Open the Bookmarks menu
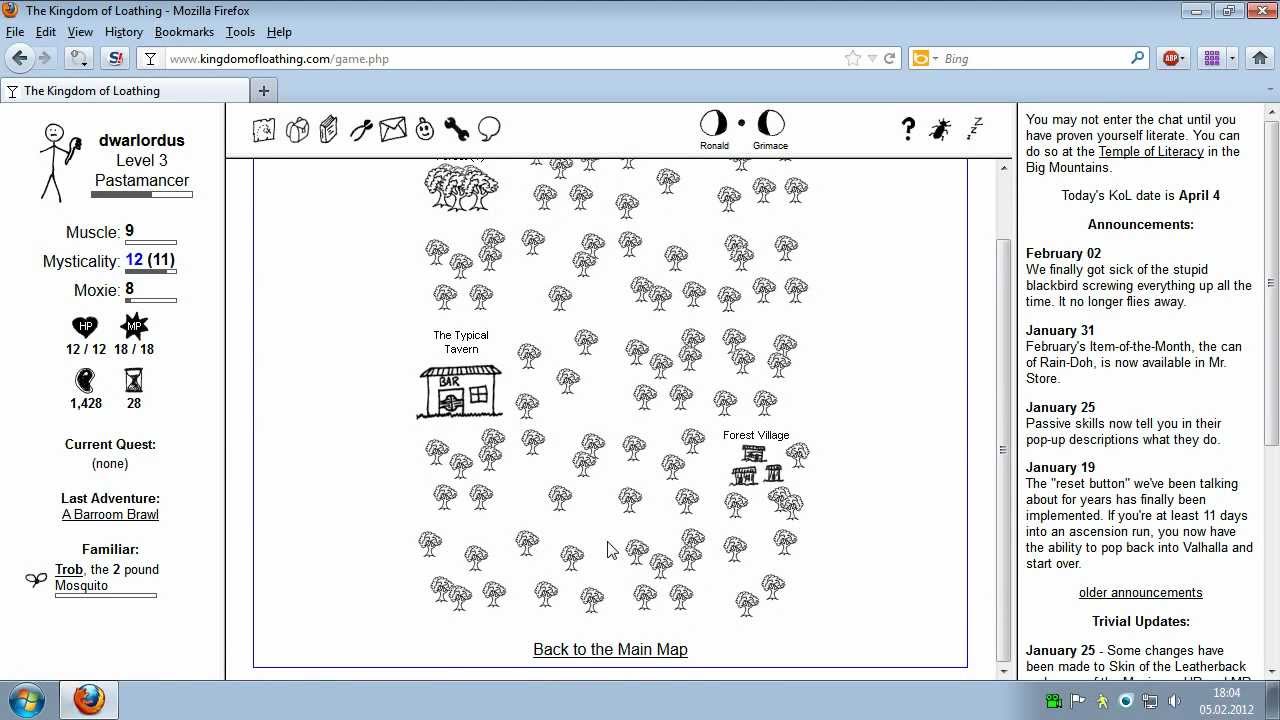 coord(185,32)
